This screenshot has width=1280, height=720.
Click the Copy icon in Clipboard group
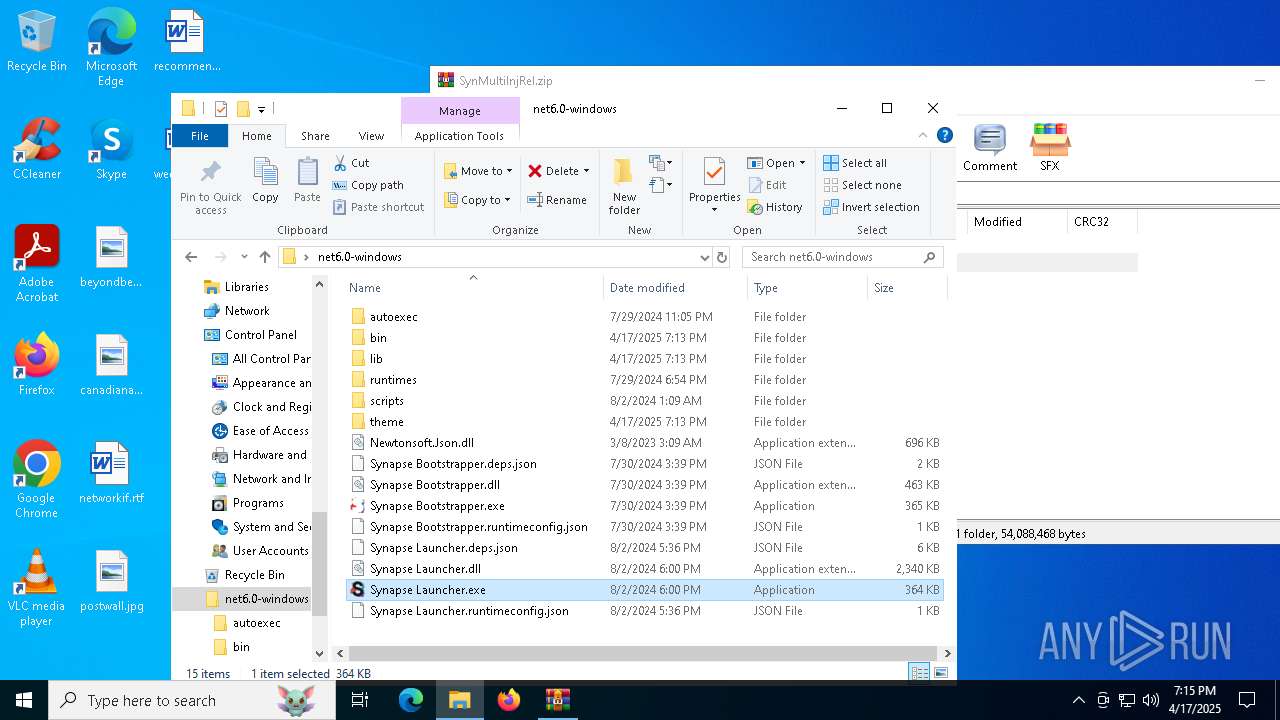(265, 180)
